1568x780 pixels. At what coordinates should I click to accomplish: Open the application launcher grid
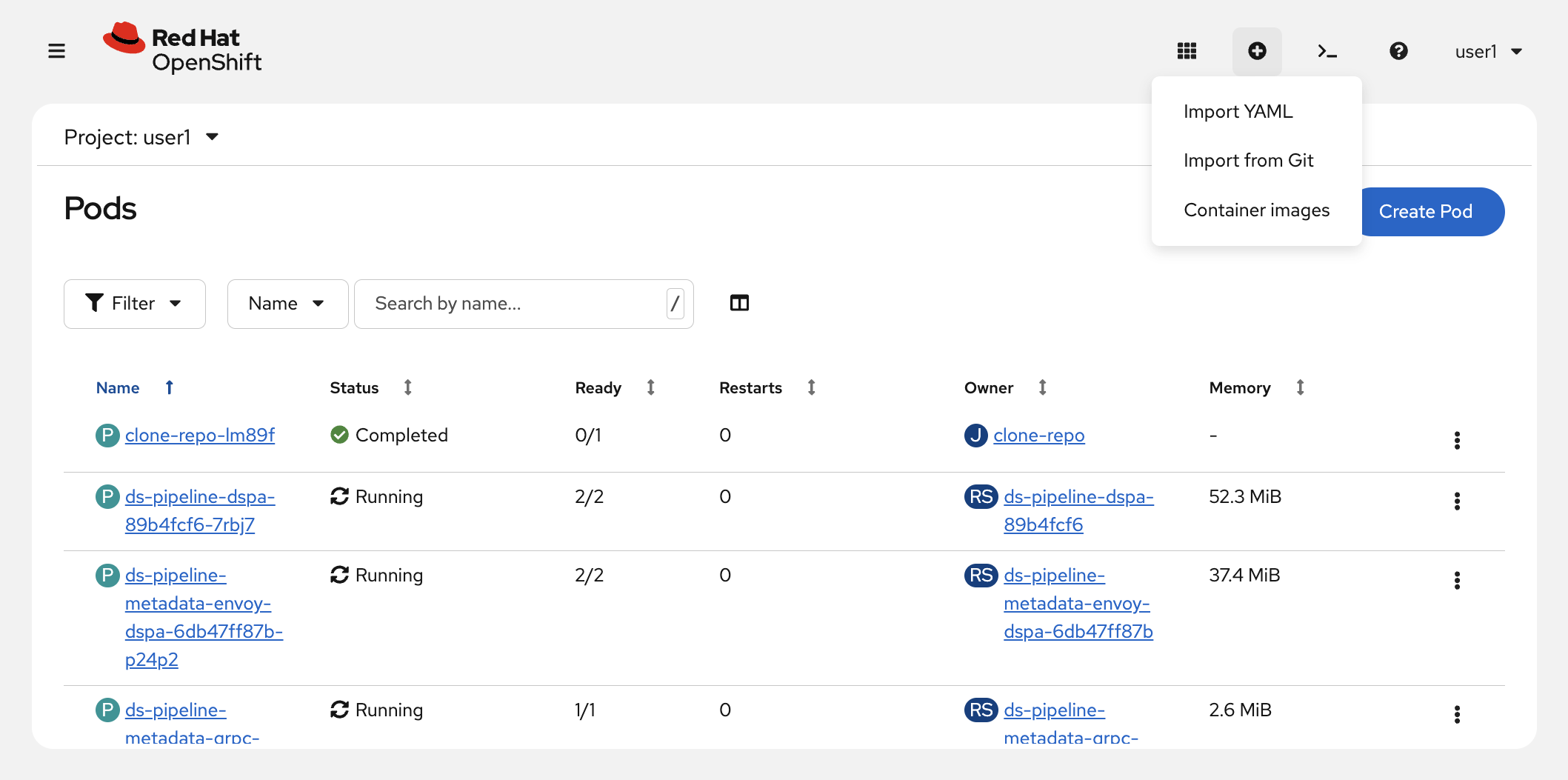click(x=1186, y=50)
